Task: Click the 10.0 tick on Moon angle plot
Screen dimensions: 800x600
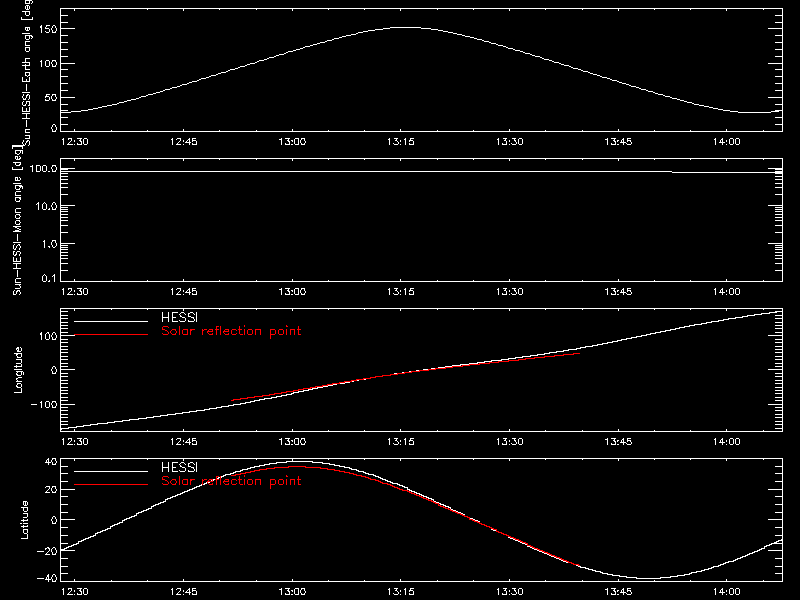Action: [46, 206]
